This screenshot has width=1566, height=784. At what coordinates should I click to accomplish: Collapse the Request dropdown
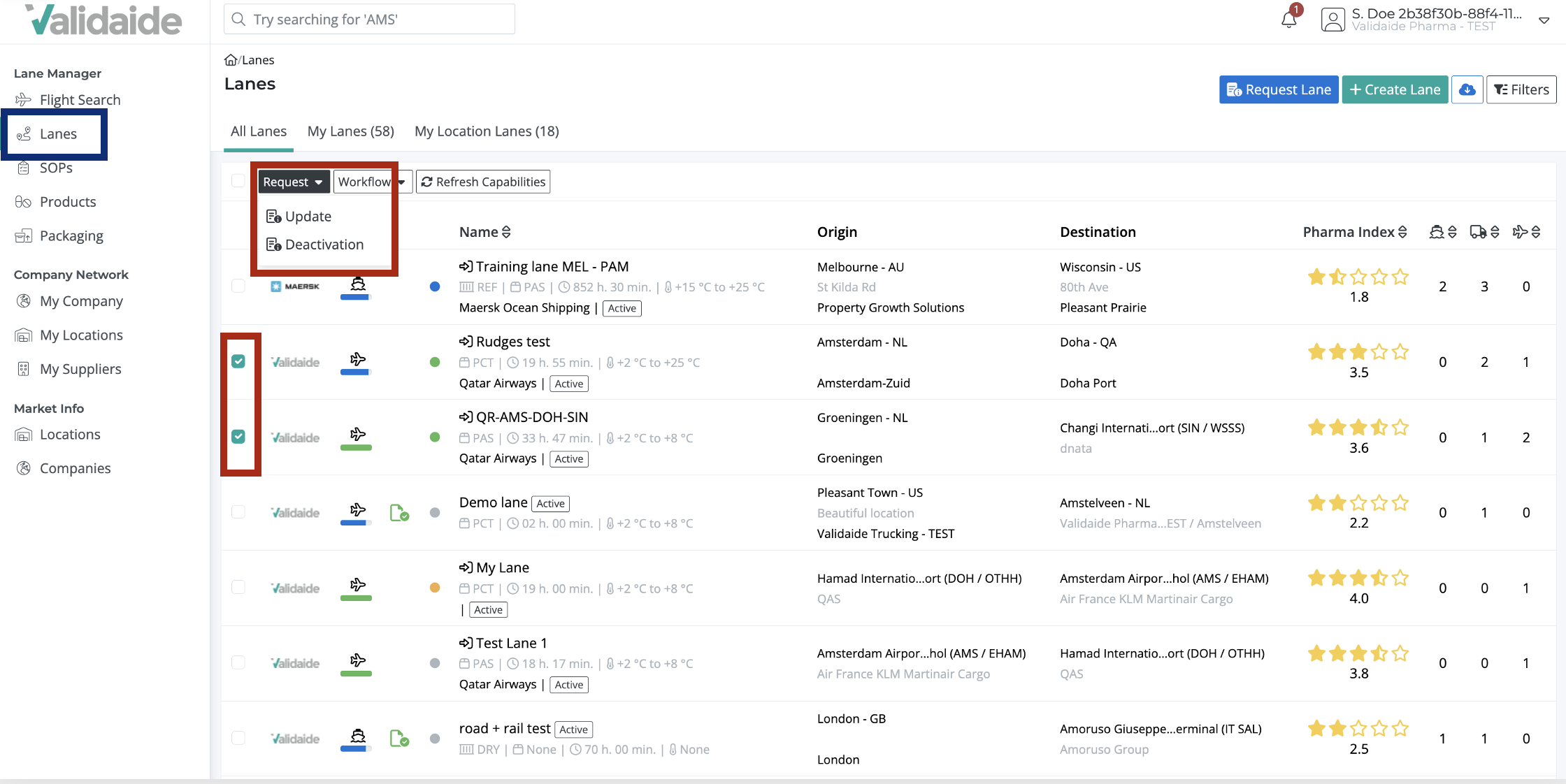point(293,182)
